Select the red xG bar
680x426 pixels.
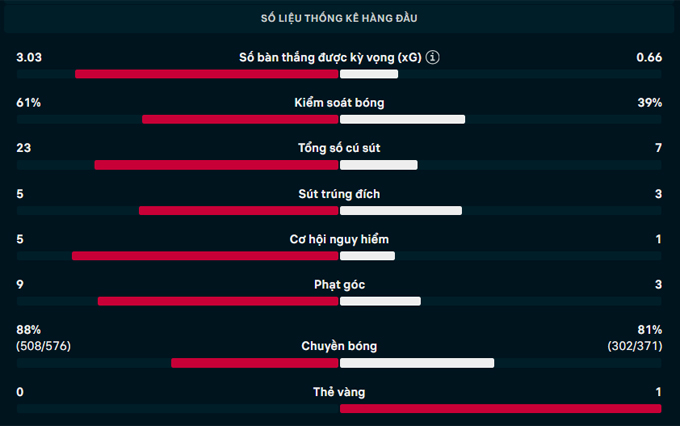click(x=207, y=74)
